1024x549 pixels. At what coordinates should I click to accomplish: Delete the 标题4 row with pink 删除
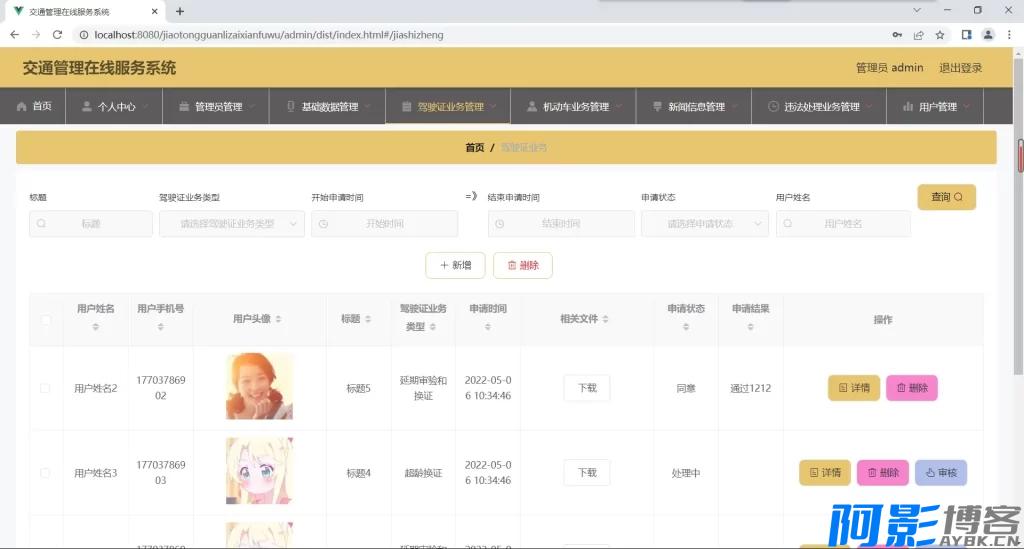pos(882,473)
